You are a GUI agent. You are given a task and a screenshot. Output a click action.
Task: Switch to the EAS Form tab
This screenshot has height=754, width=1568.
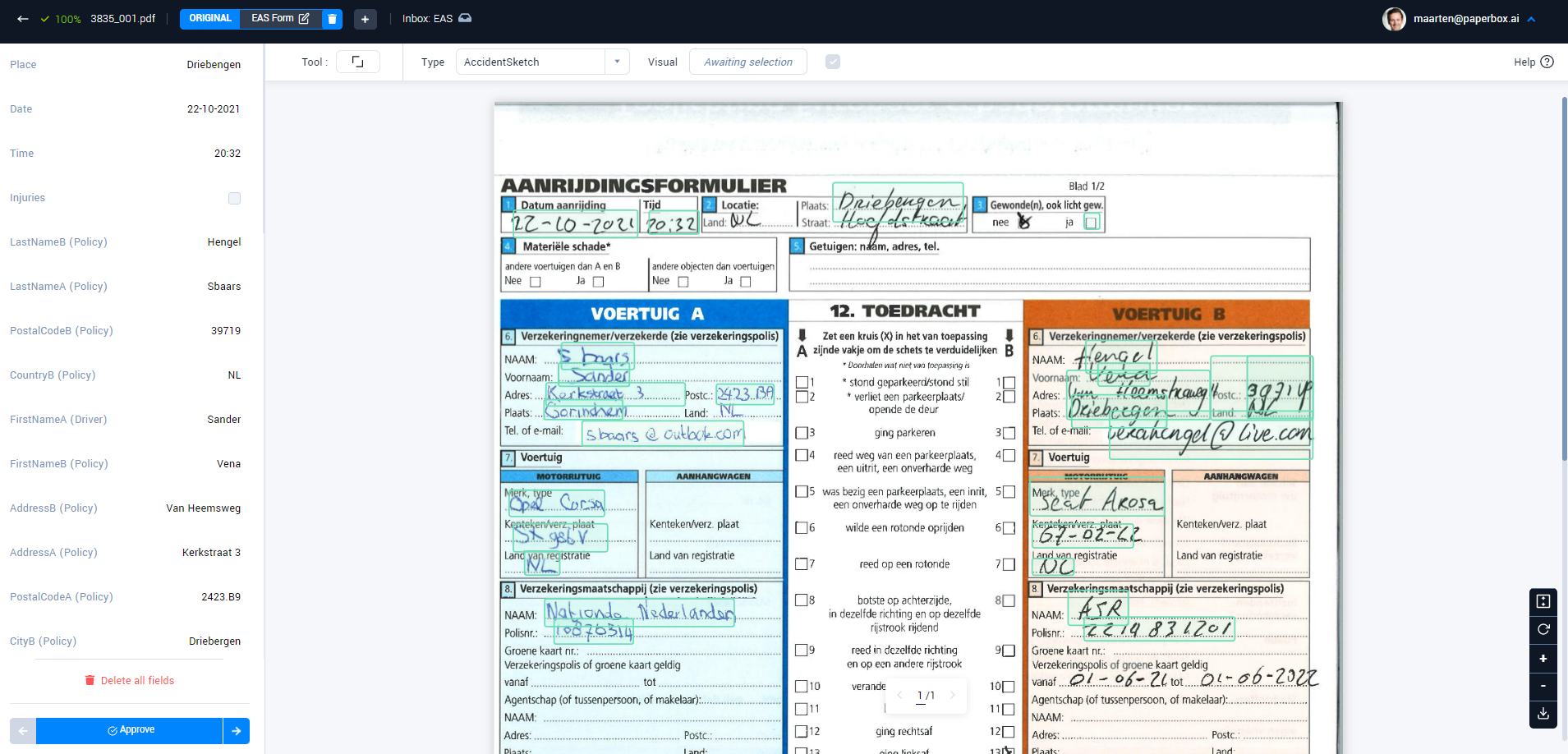click(x=271, y=18)
